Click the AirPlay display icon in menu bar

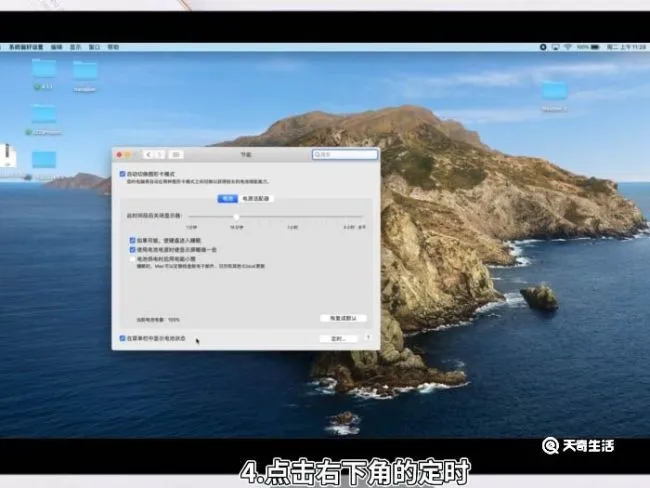coord(555,47)
